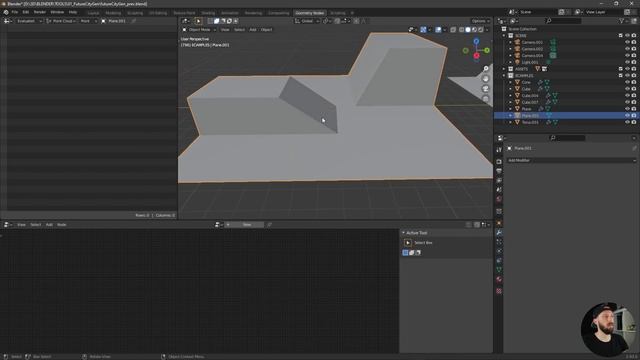Open the Global transform orientation dropdown
Screen dimensions: 640x360
click(307, 21)
